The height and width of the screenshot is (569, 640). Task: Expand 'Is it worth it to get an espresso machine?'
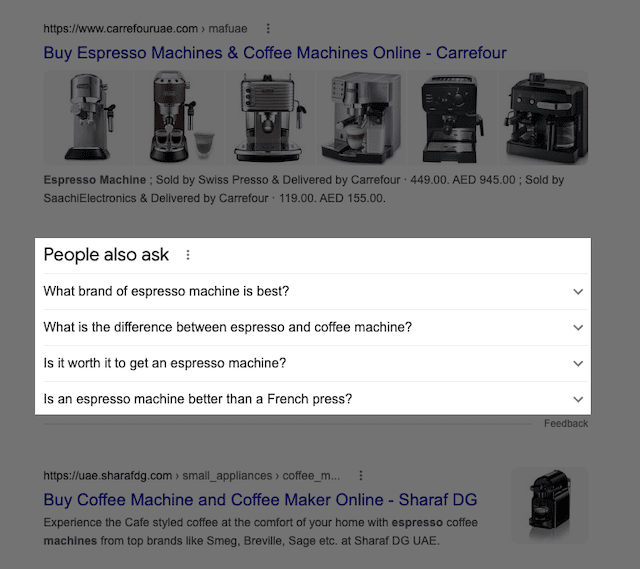(316, 363)
